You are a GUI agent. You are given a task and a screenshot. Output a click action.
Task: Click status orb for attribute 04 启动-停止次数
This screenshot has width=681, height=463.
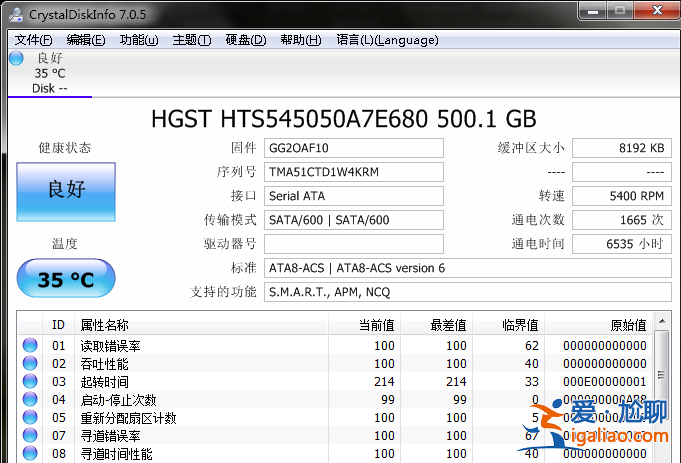30,399
